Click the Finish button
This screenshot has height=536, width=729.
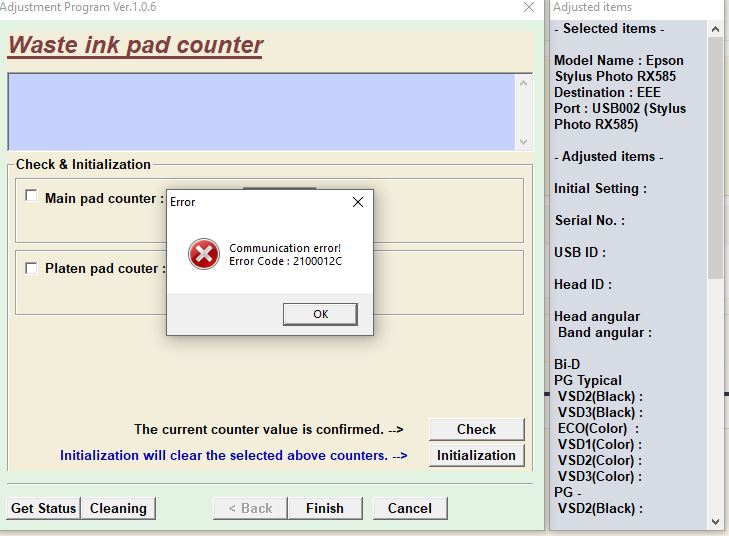pyautogui.click(x=324, y=508)
